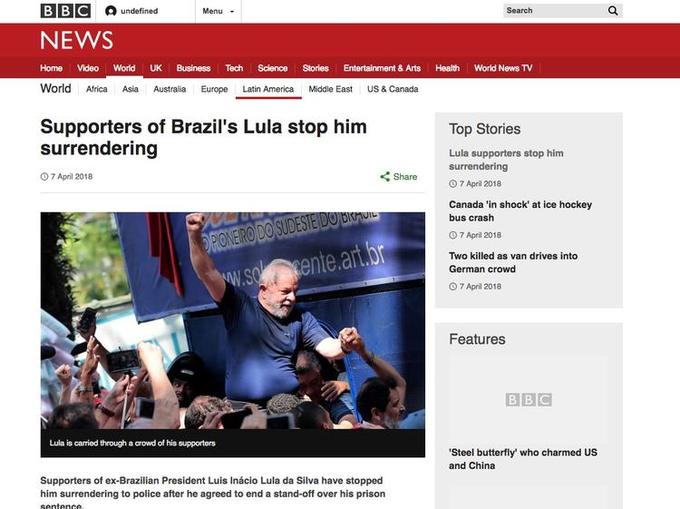Focus the Search input field

554,10
